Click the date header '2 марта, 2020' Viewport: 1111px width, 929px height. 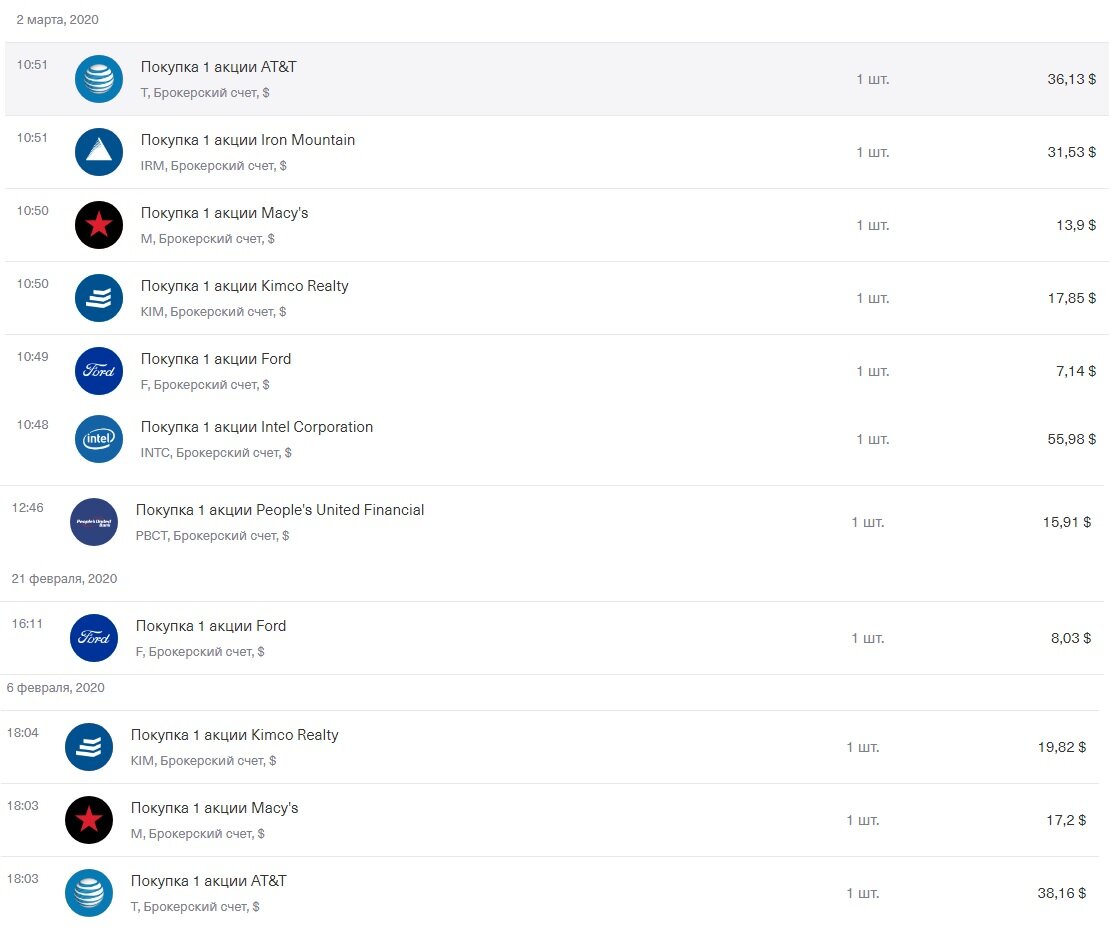coord(57,20)
